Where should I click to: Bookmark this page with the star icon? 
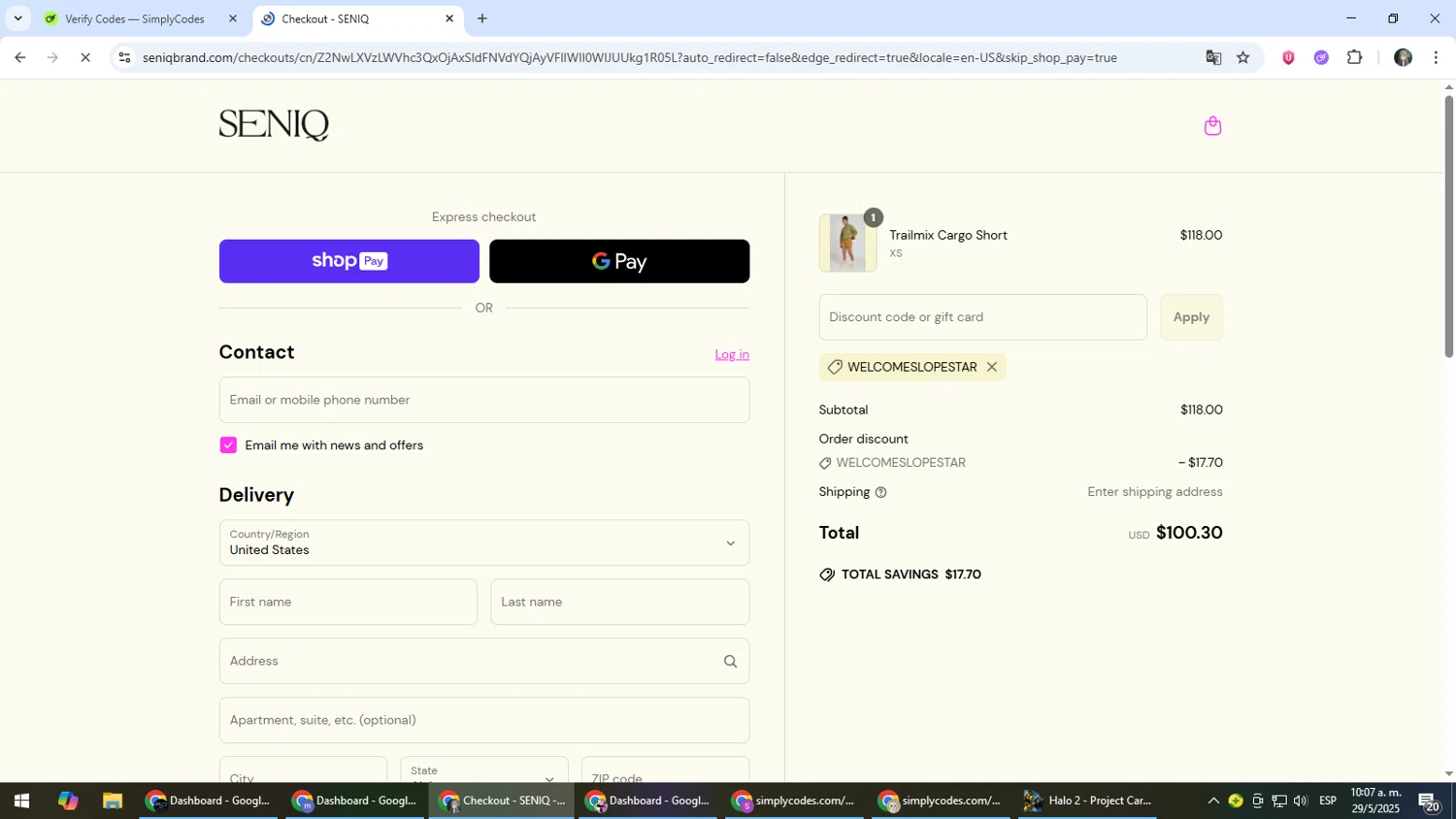[x=1243, y=57]
